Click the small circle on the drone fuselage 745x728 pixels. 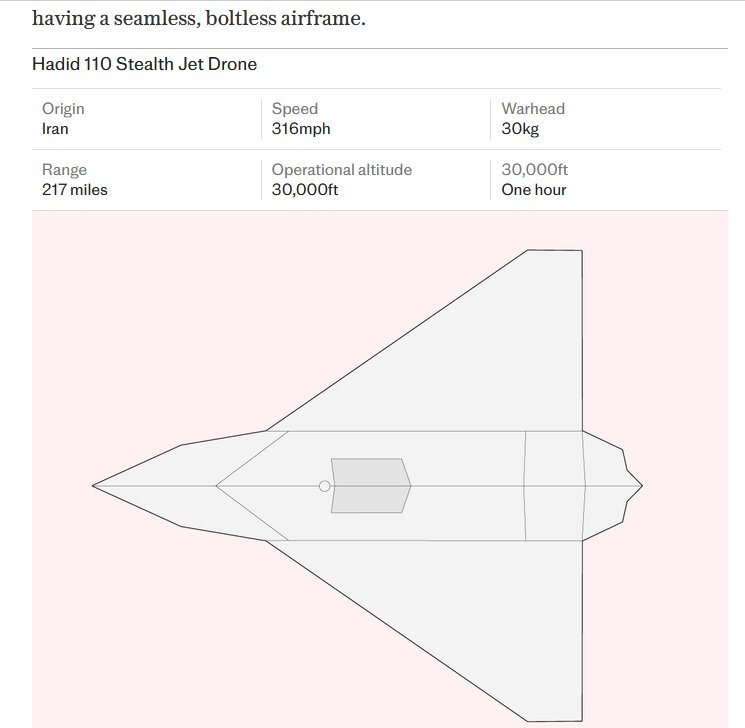pos(325,486)
